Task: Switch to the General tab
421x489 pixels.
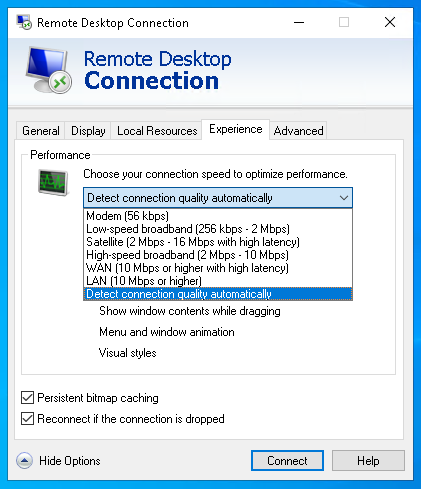Action: tap(41, 131)
